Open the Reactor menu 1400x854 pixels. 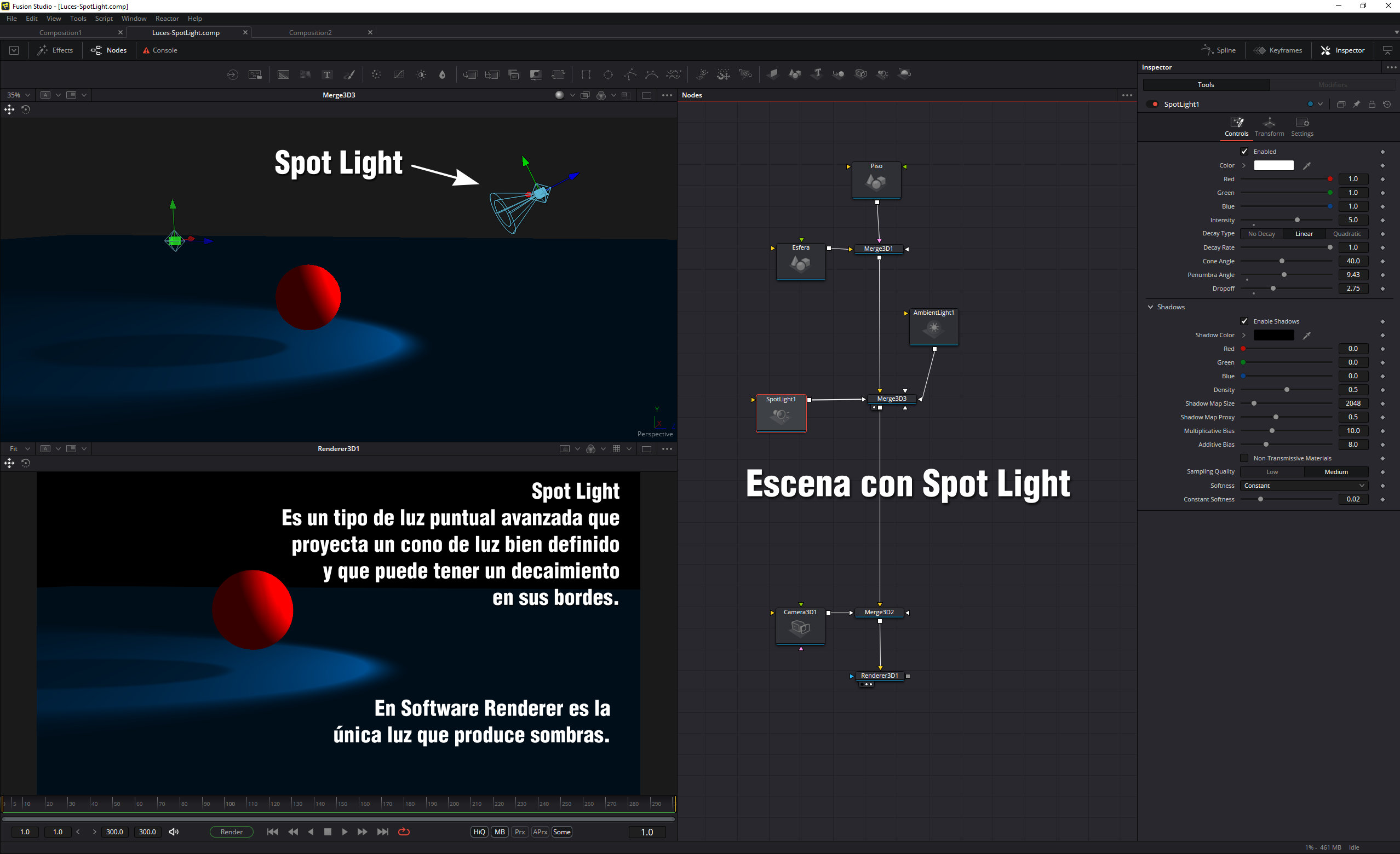(x=167, y=18)
